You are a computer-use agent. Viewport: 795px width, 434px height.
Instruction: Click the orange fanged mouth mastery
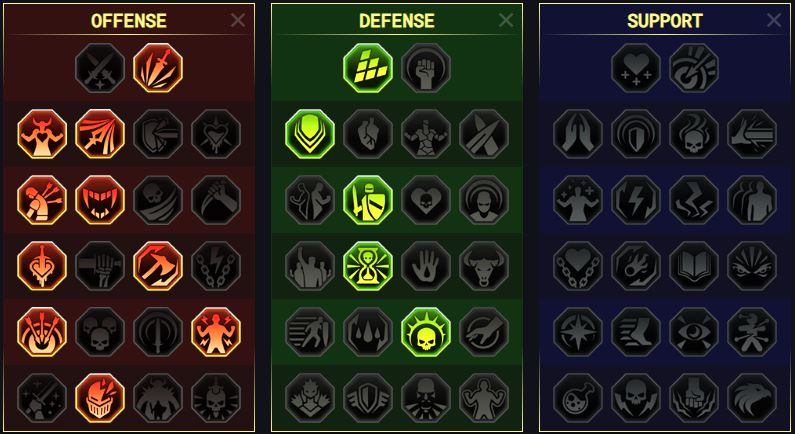tap(100, 200)
